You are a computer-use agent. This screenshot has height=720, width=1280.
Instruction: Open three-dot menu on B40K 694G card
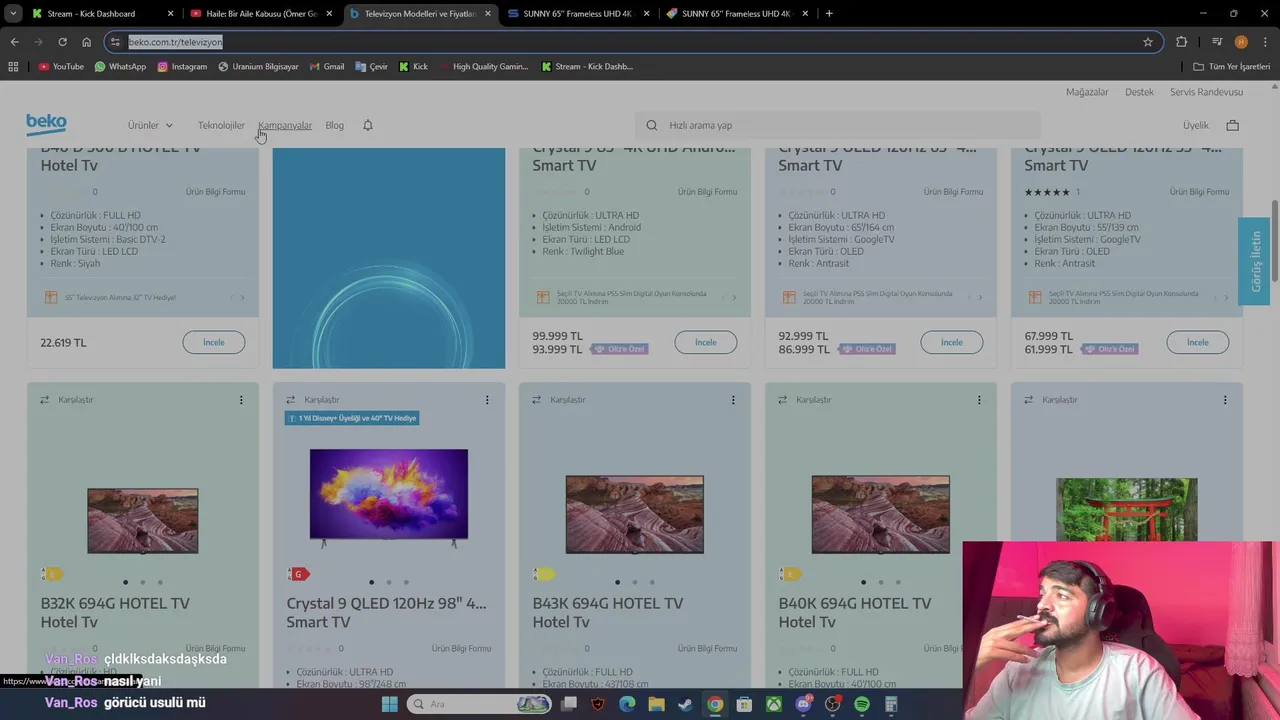(979, 400)
